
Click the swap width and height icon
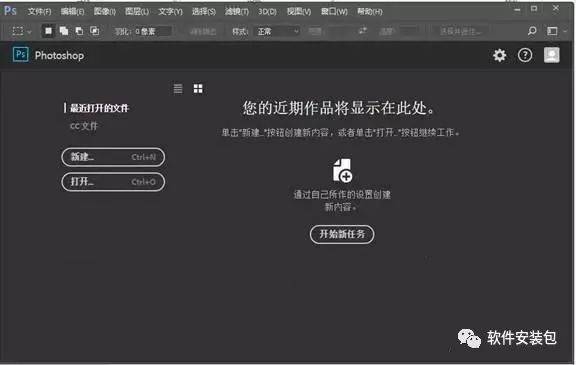click(x=363, y=31)
